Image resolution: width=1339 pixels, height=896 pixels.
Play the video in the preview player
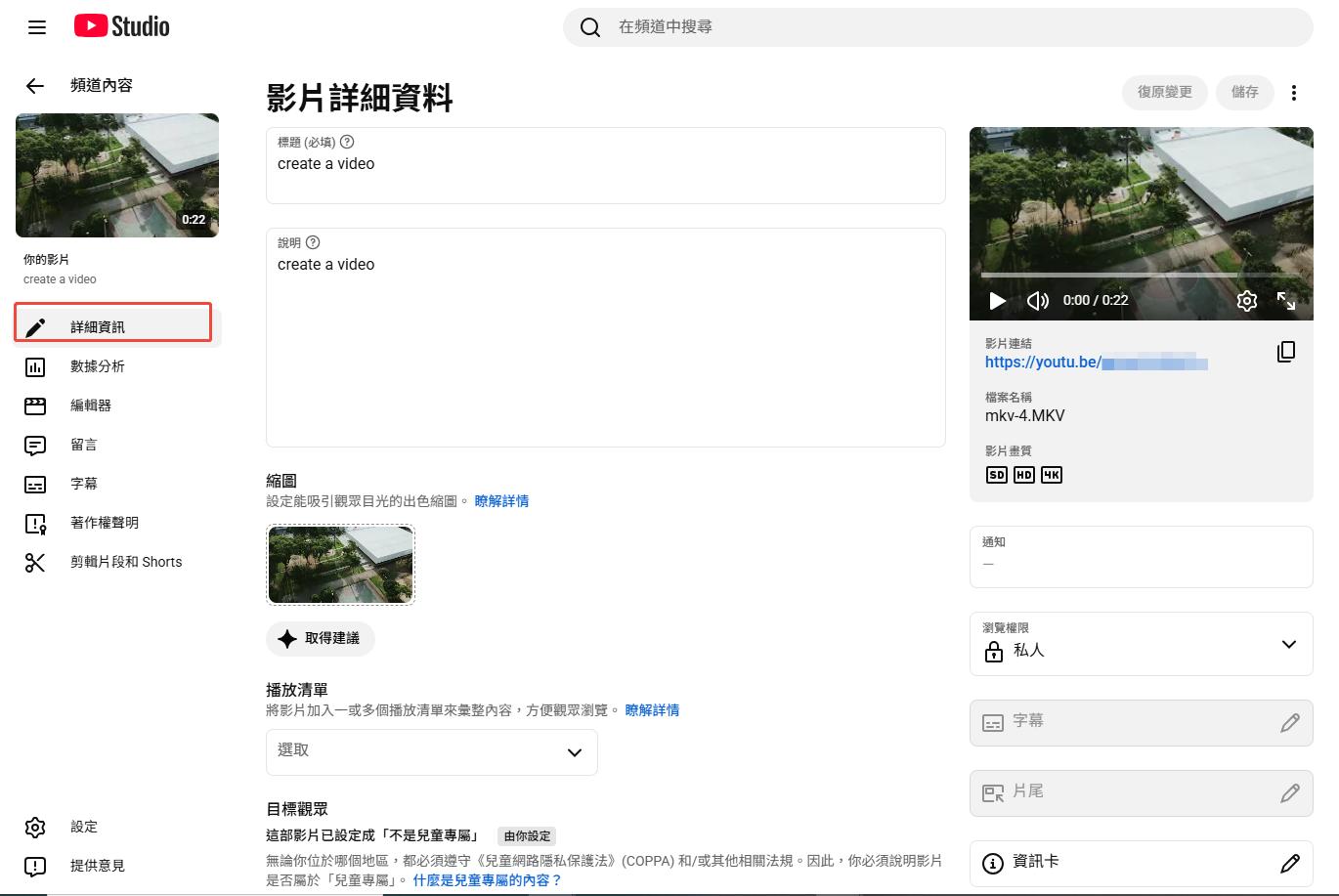pyautogui.click(x=997, y=301)
